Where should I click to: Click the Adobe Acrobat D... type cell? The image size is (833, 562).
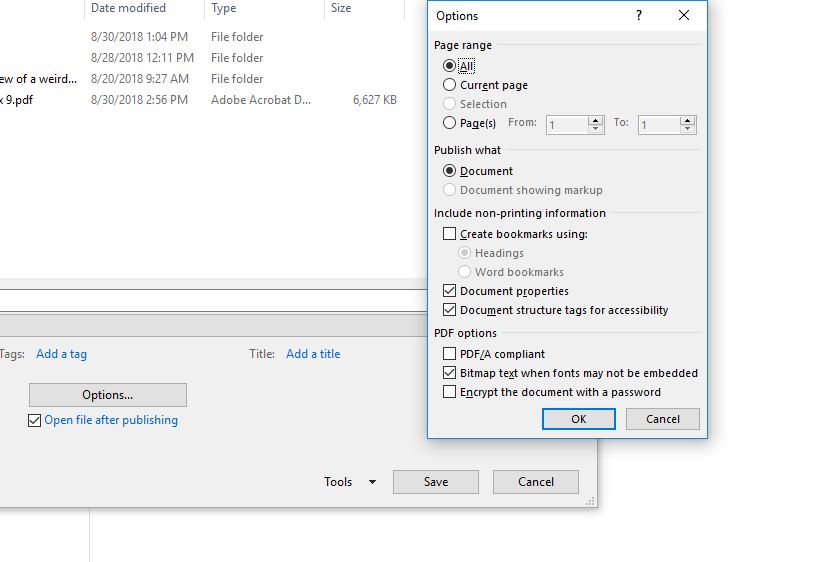(x=261, y=100)
